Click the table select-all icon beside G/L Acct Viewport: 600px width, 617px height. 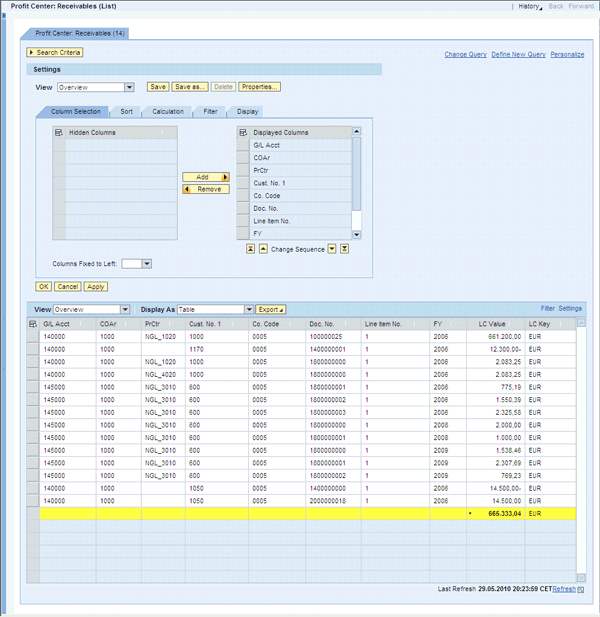33,324
